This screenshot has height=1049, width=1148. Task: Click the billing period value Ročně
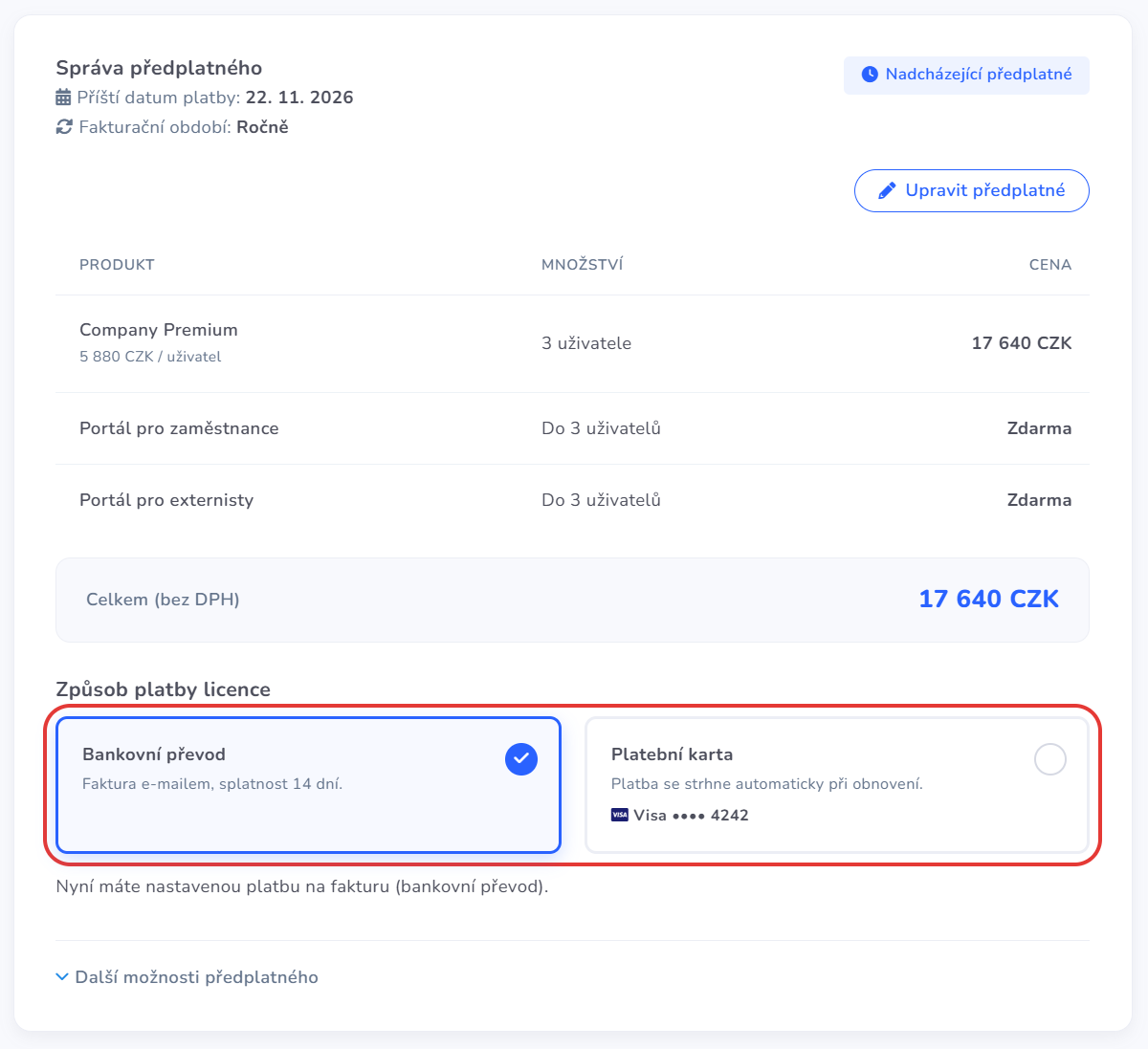click(x=262, y=127)
